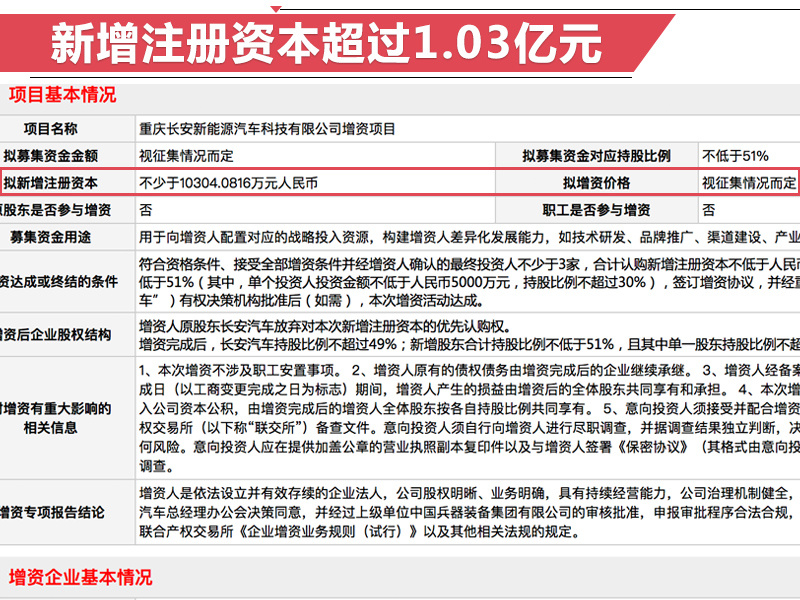The height and width of the screenshot is (600, 800).
Task: Select the 拟增资价格 label
Action: [x=596, y=183]
